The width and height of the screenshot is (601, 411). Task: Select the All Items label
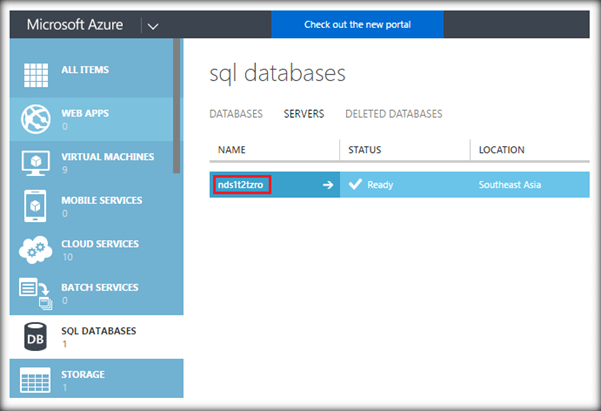coord(85,70)
